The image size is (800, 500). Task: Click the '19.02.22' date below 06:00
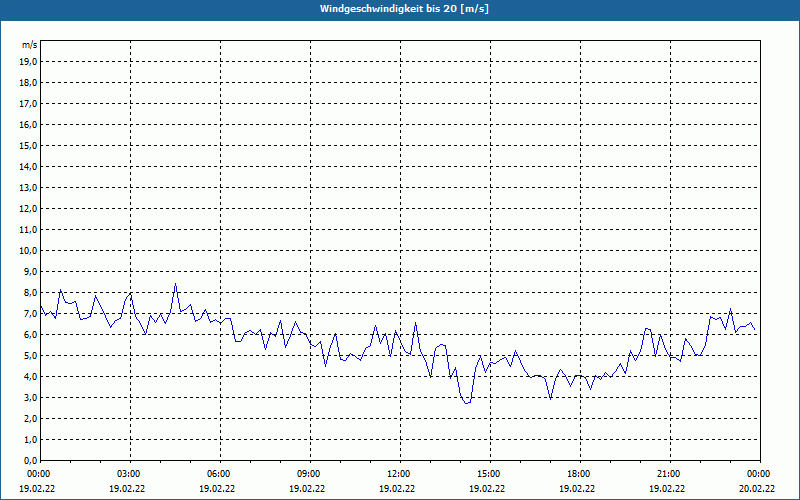click(217, 488)
